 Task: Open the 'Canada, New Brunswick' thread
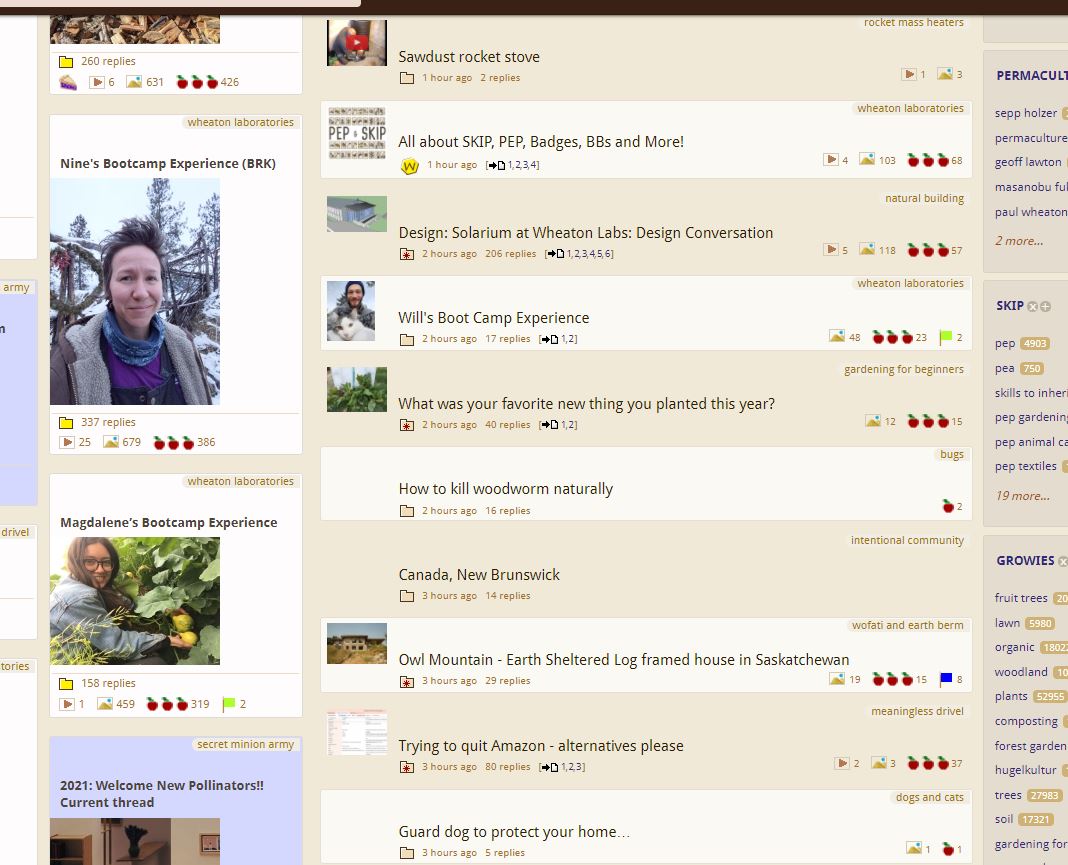479,575
